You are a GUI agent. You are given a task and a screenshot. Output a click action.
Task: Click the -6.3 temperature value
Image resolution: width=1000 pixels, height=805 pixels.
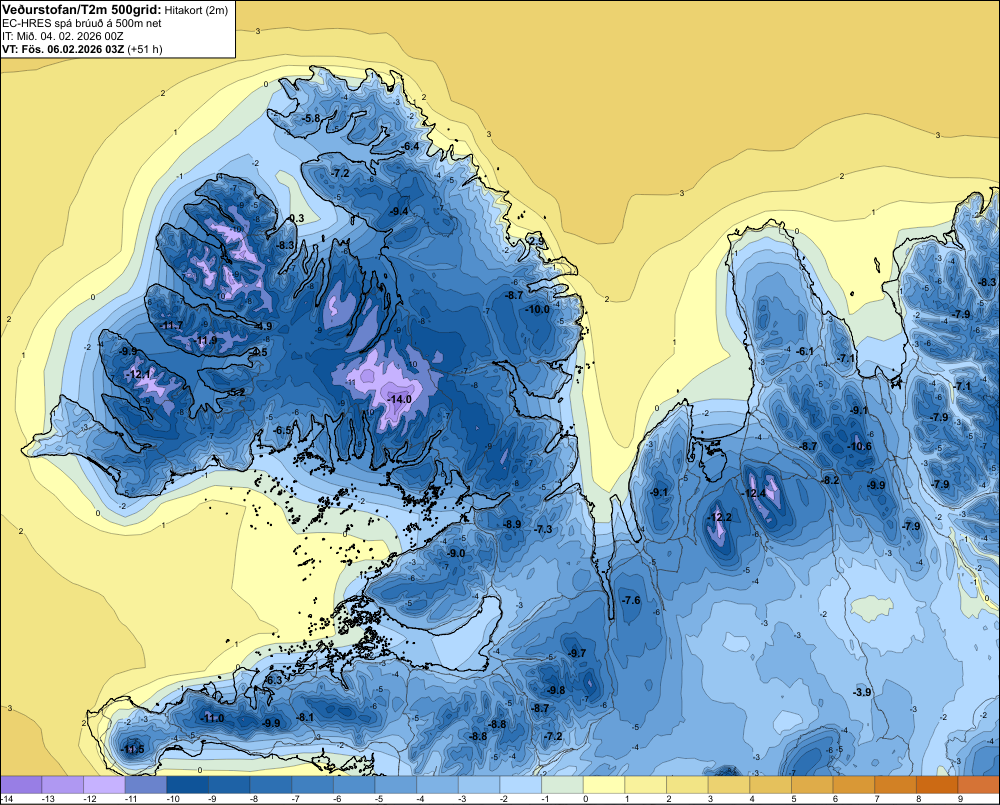272,681
